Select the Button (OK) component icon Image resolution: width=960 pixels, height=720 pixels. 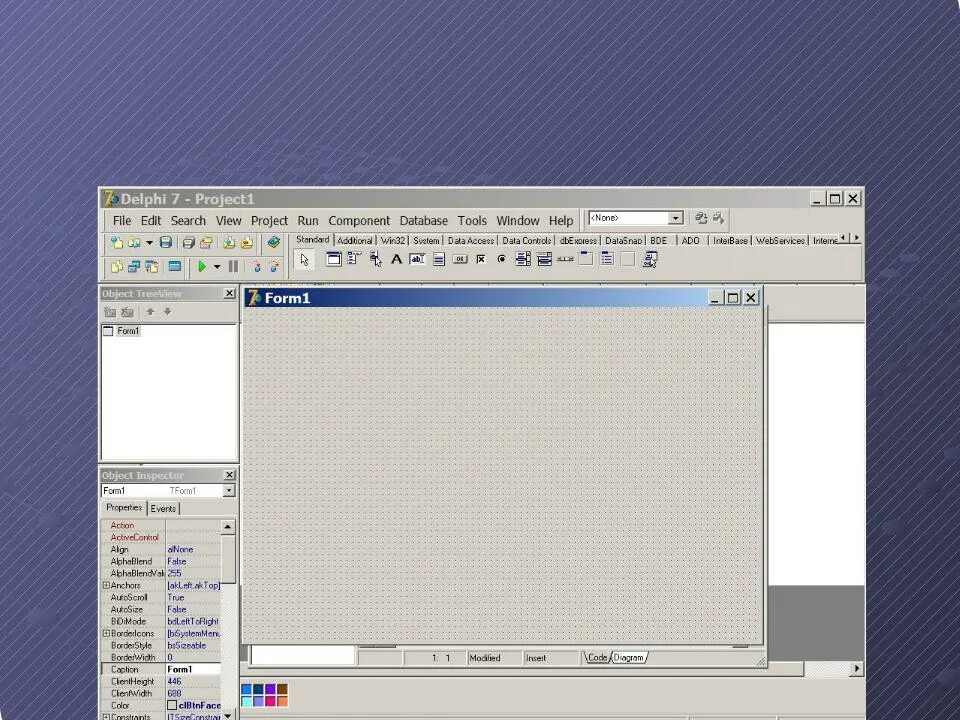click(x=460, y=259)
